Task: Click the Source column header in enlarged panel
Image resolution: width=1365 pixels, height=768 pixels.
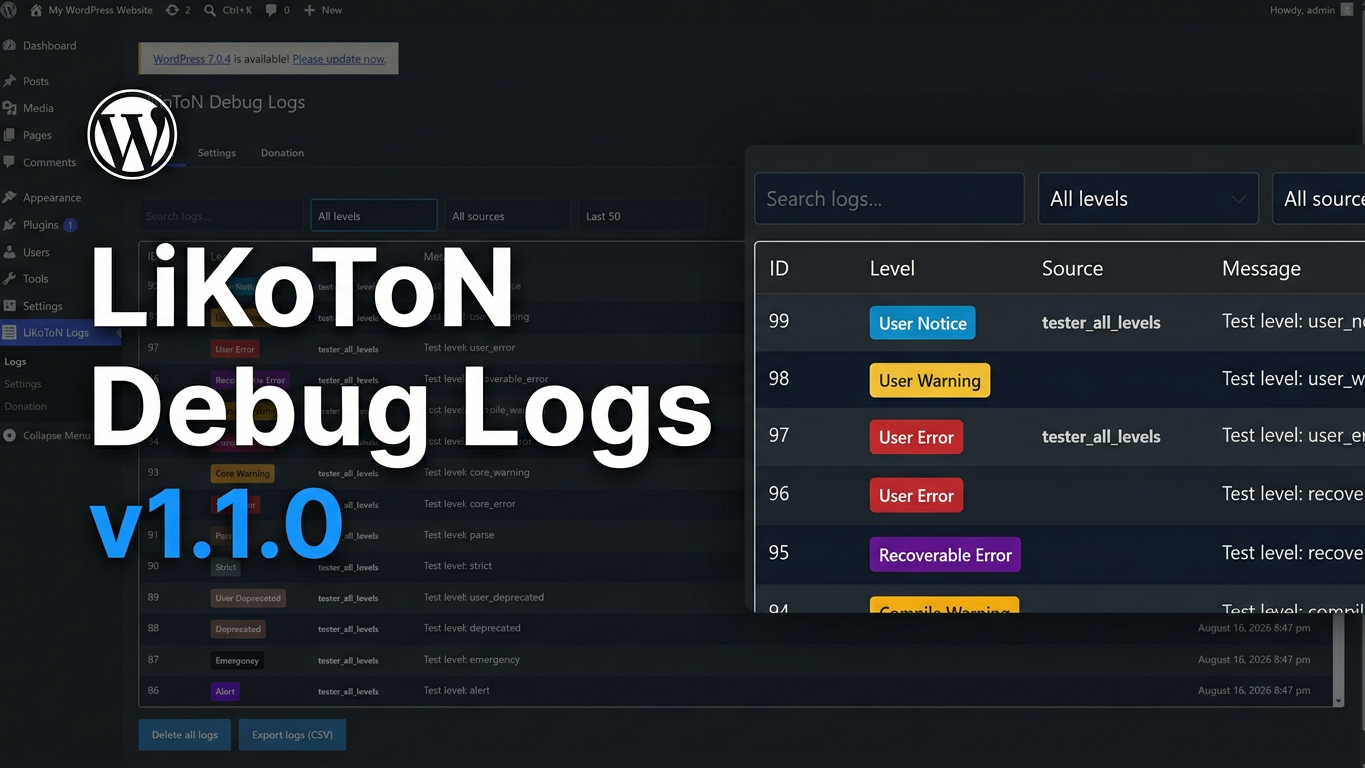Action: [x=1072, y=268]
